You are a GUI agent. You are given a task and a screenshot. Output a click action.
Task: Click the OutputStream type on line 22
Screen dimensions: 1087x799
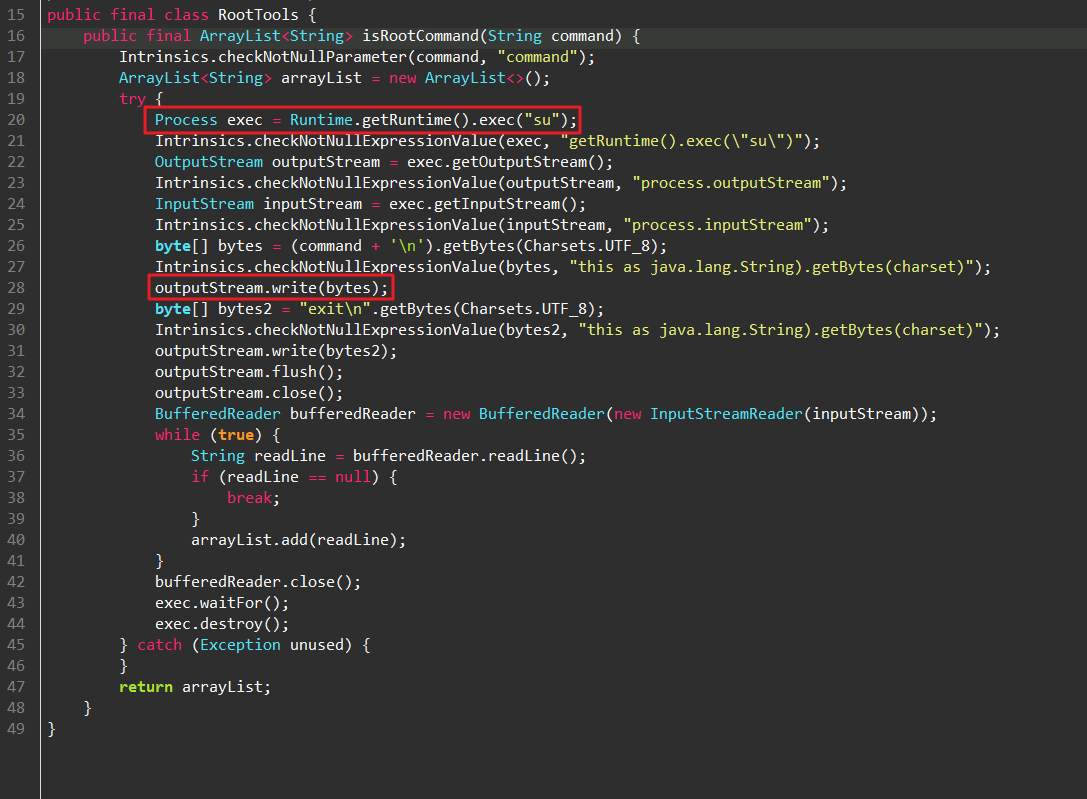click(209, 161)
